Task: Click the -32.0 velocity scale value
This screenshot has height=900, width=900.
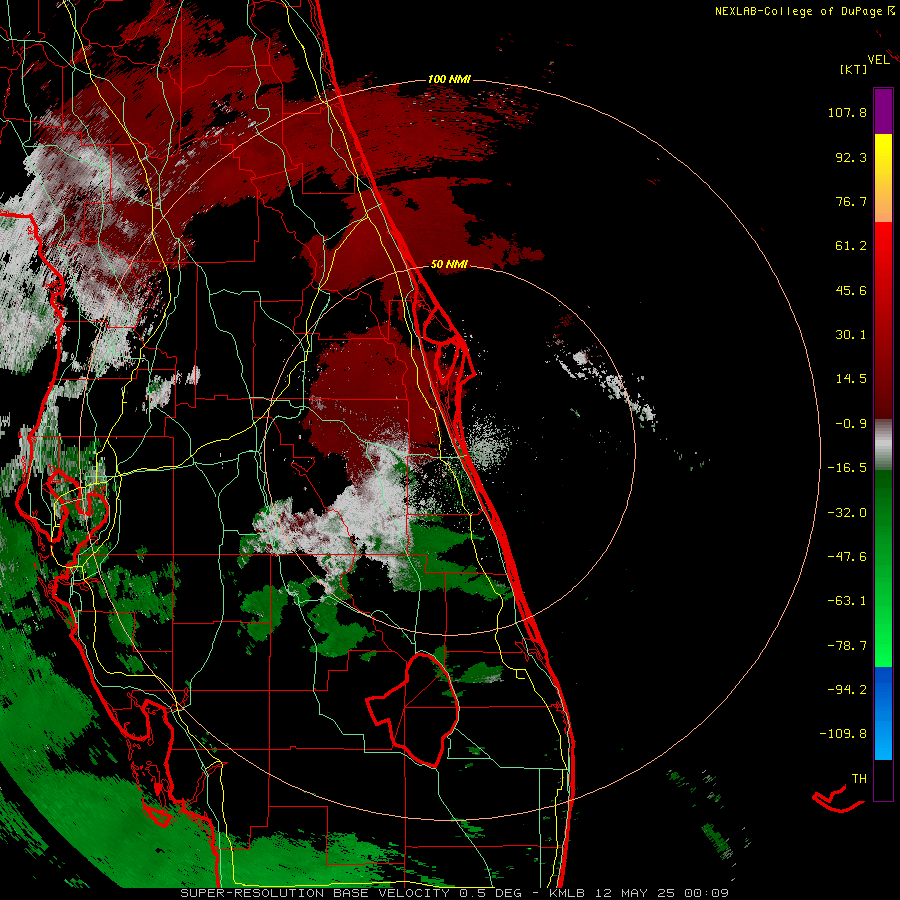Action: click(847, 513)
